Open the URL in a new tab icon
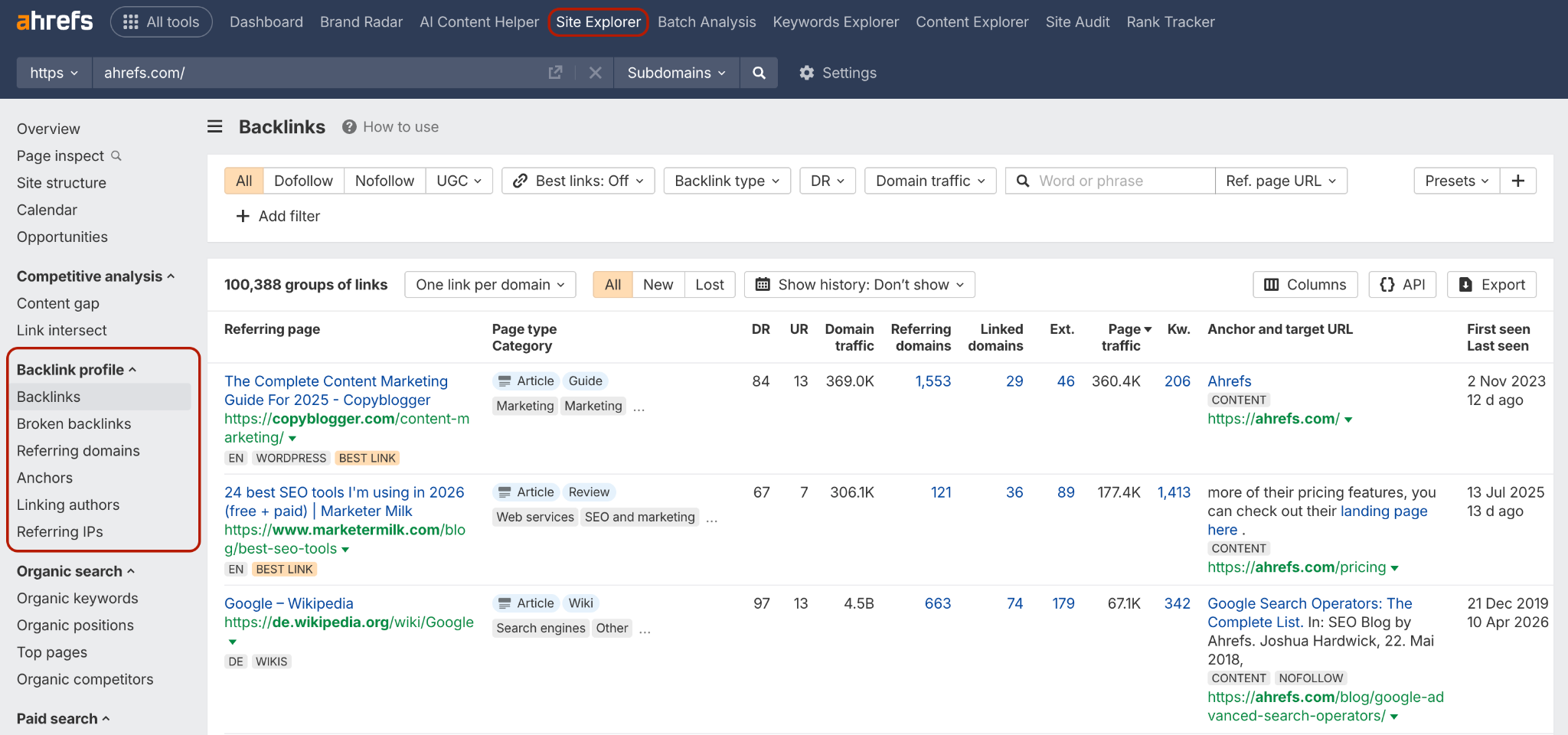This screenshot has height=735, width=1568. pyautogui.click(x=556, y=73)
